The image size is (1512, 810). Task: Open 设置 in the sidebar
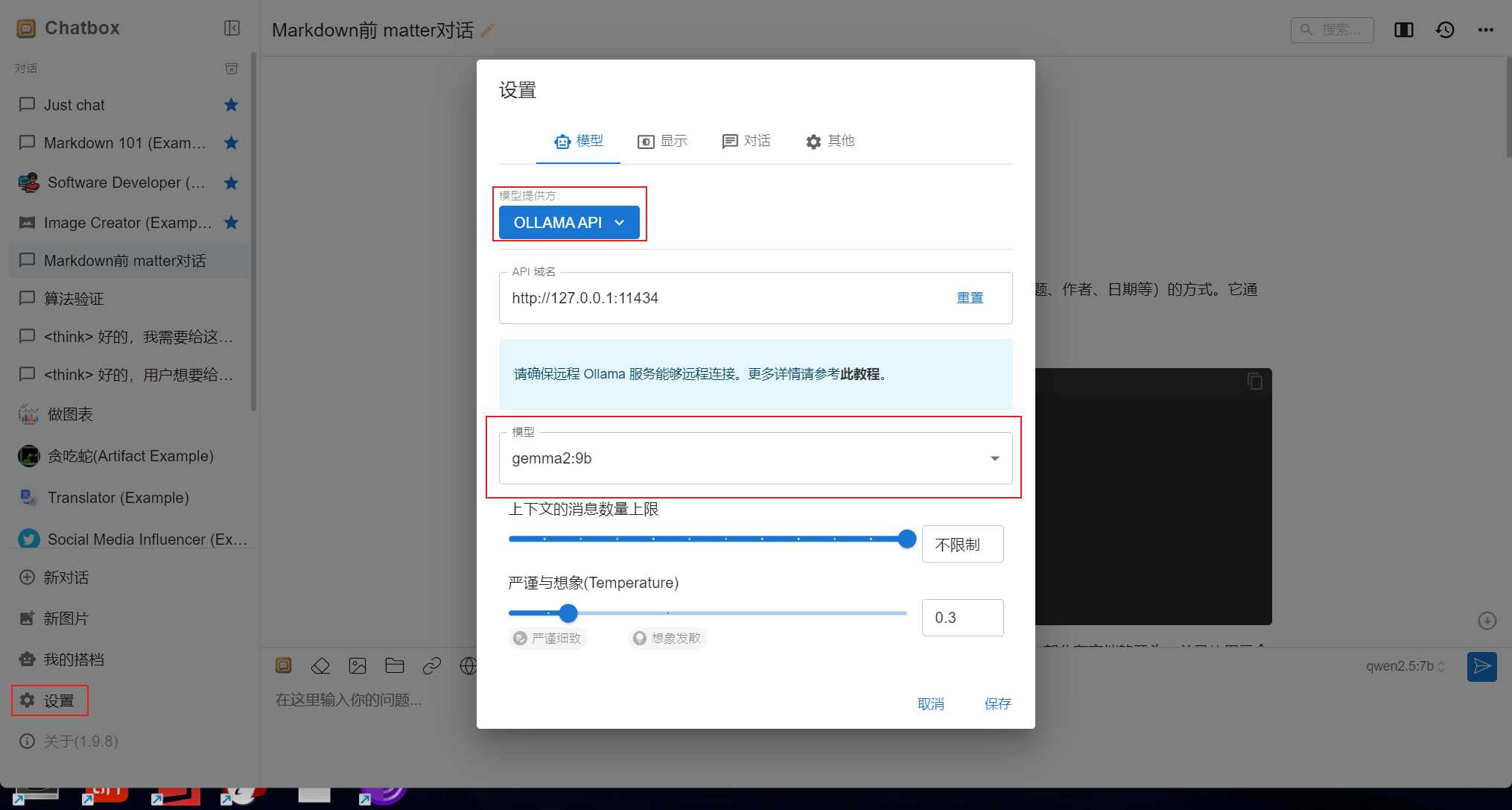[x=50, y=700]
